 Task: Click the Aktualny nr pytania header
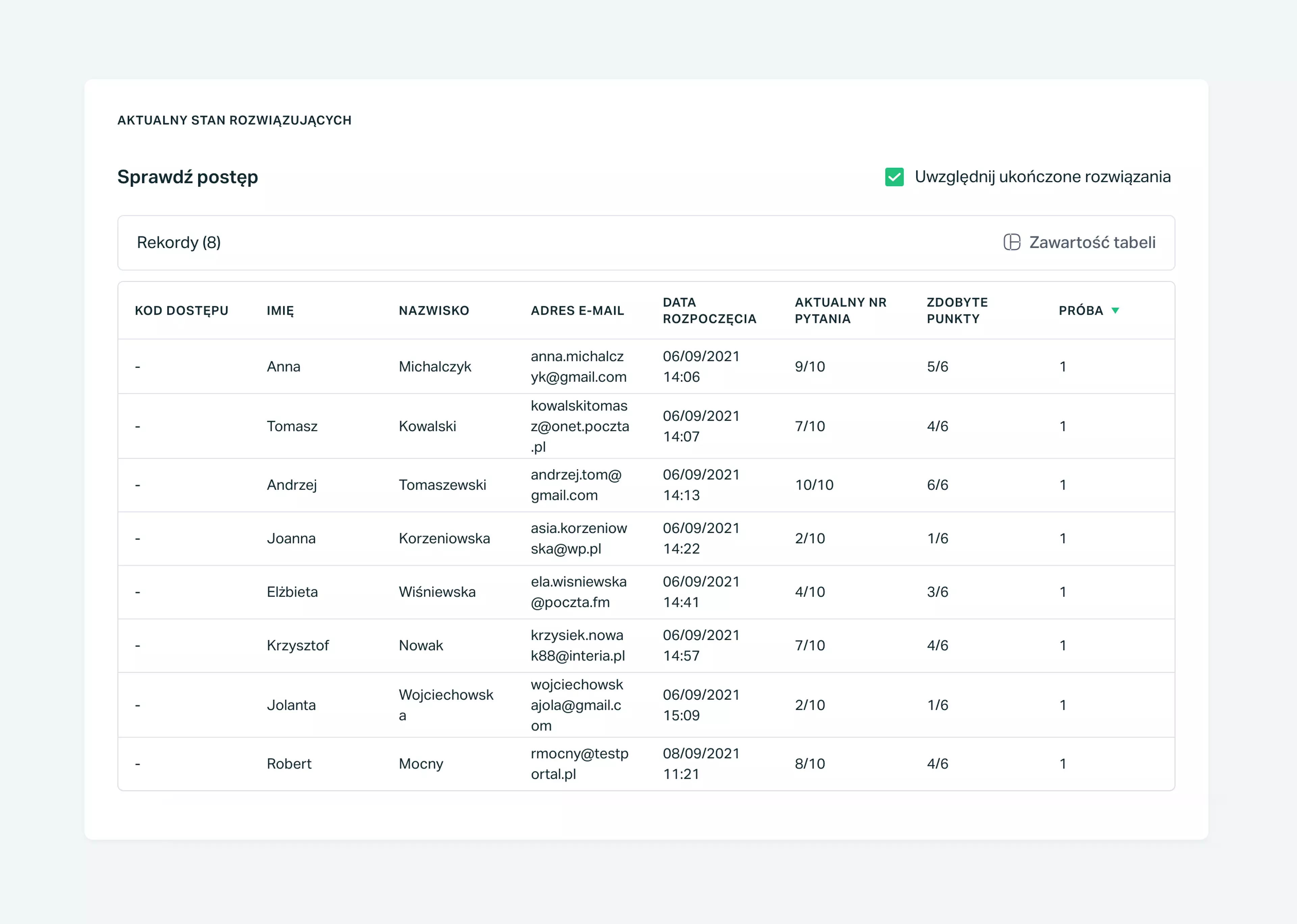coord(841,311)
